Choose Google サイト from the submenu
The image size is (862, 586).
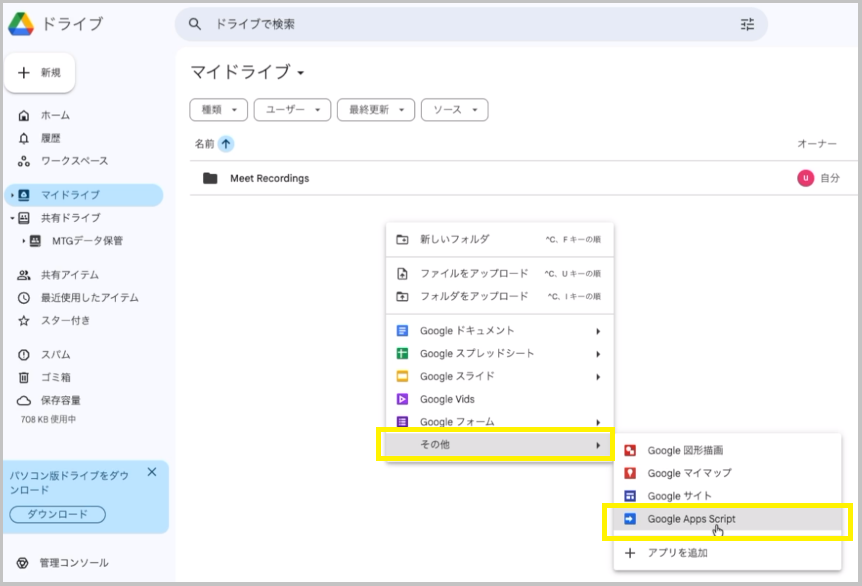727,496
